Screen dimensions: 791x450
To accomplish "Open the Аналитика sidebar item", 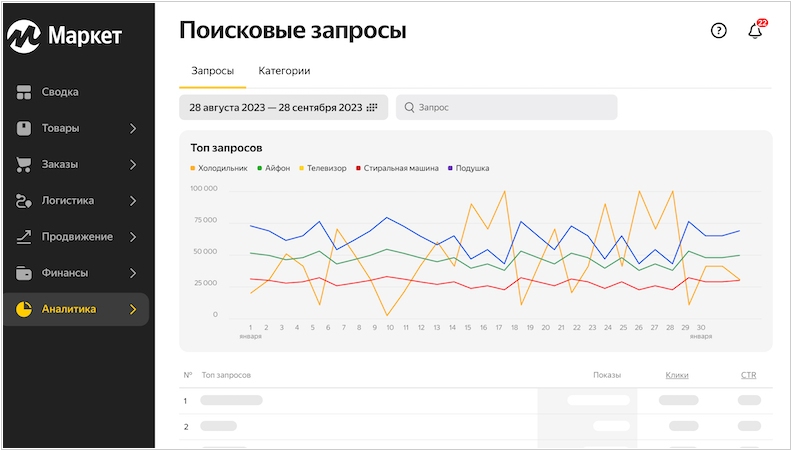I will (76, 309).
